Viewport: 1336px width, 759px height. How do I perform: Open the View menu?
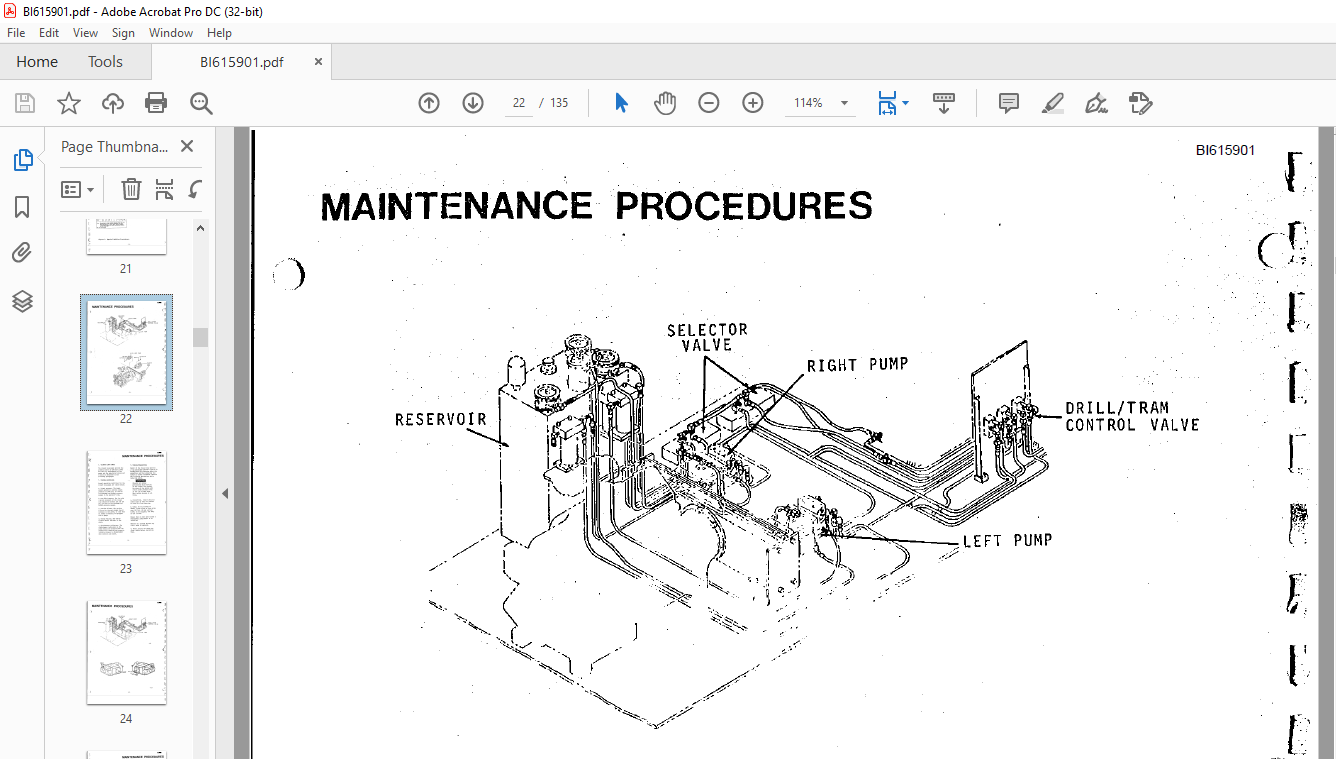click(86, 33)
